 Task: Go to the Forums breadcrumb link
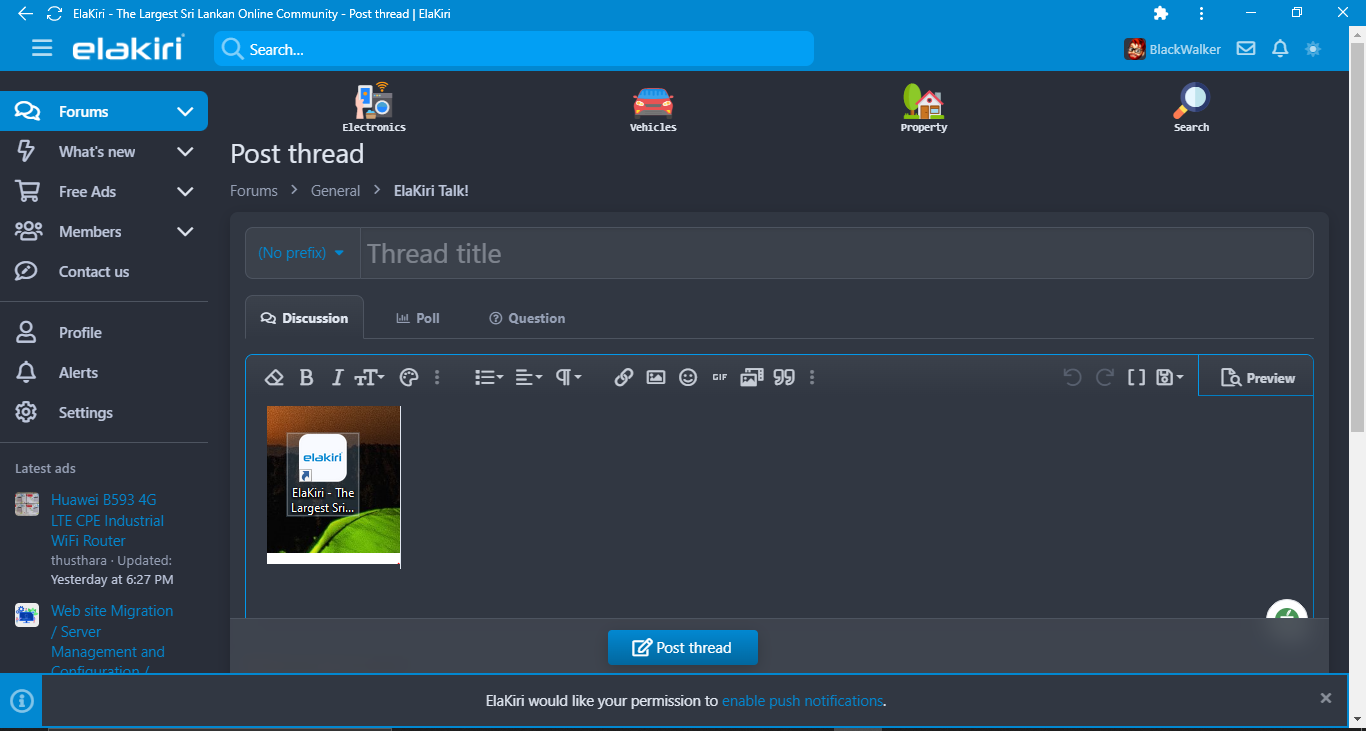(x=254, y=191)
